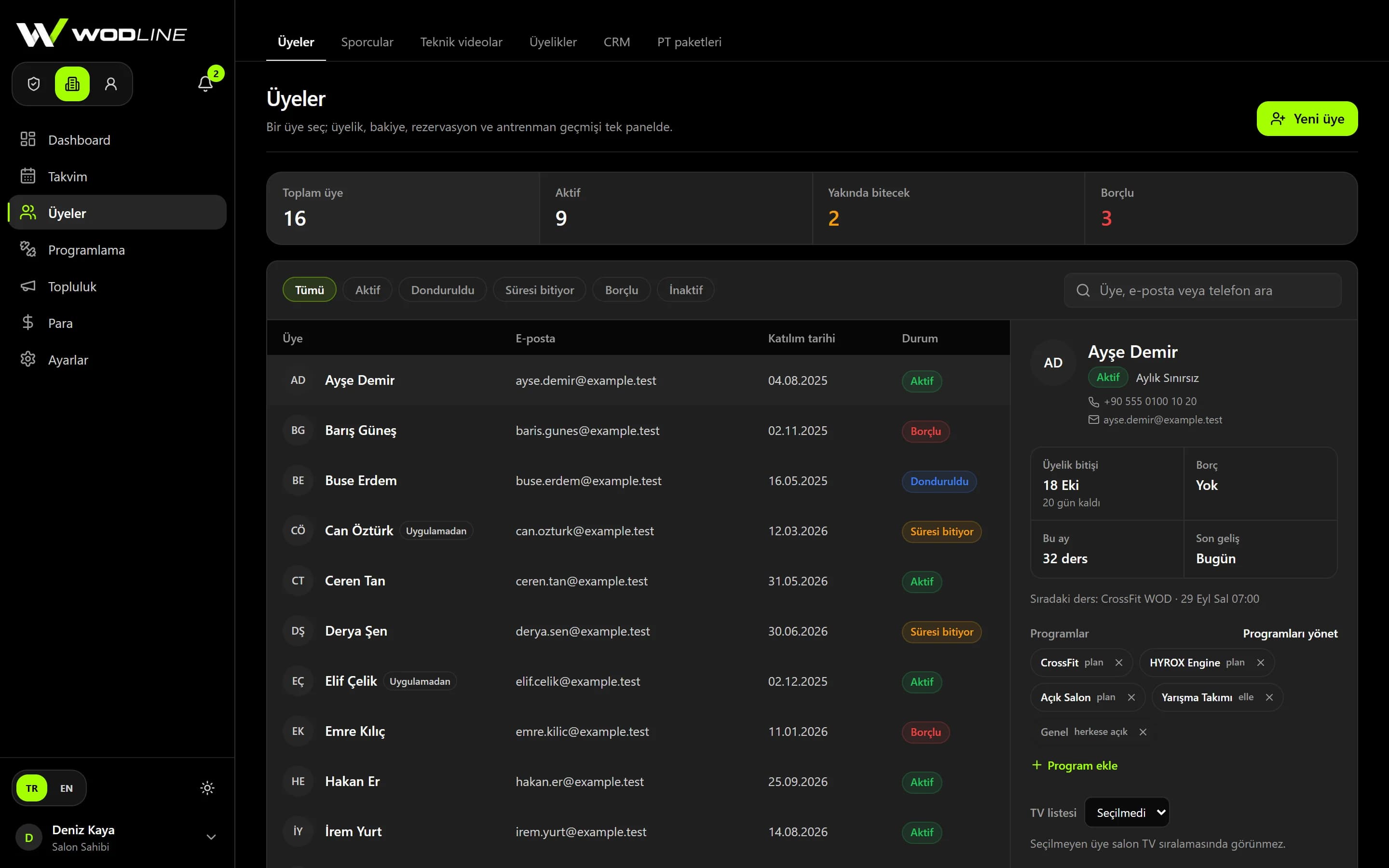Click the WODLINE logo
Screen dimensions: 1389x868
101,33
